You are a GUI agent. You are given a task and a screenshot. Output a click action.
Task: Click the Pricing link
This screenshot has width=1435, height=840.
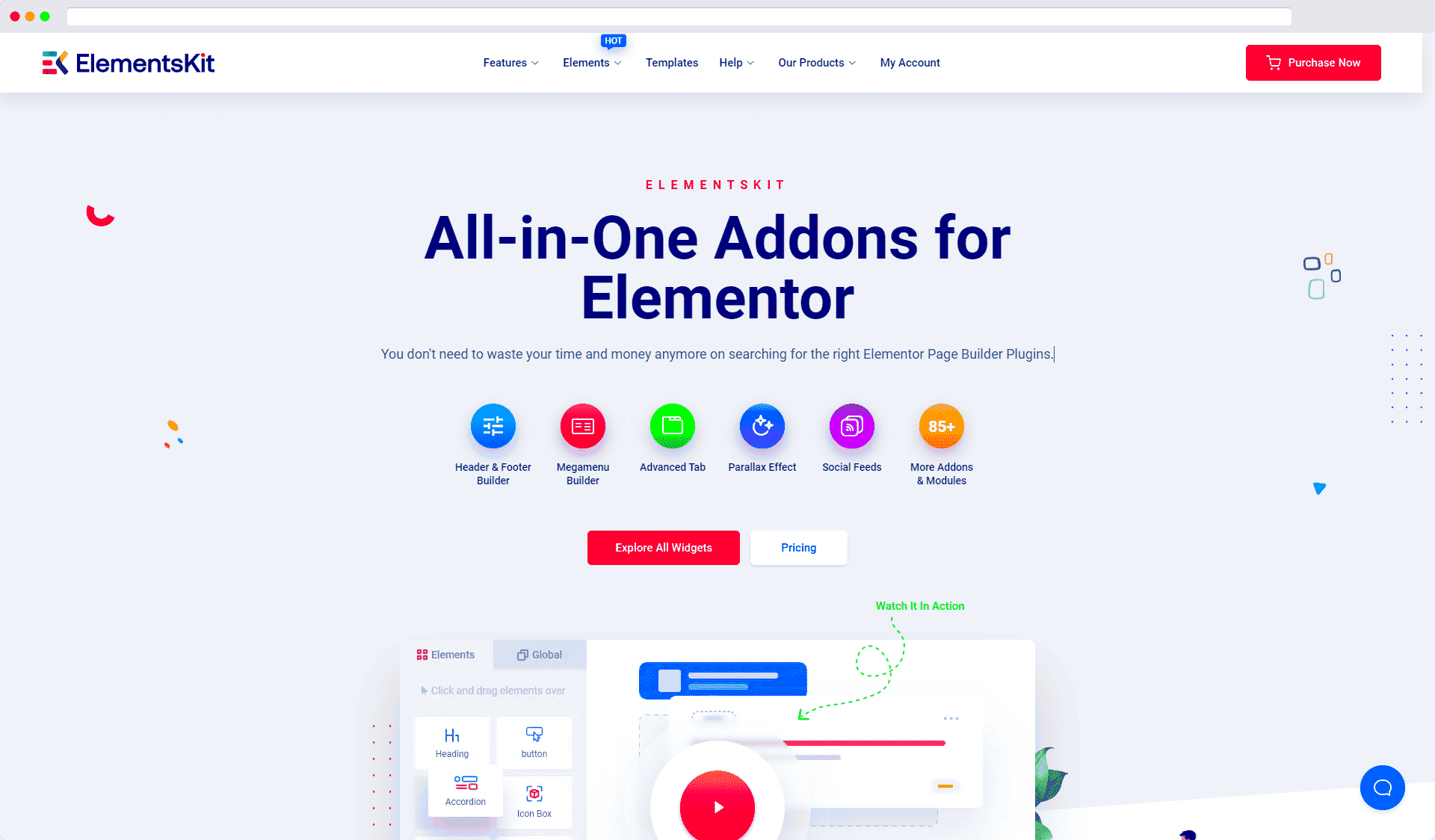(x=798, y=547)
